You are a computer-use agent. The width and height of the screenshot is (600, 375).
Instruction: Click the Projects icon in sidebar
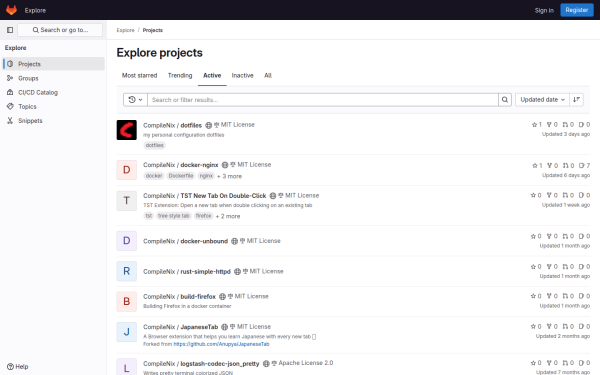[x=10, y=64]
